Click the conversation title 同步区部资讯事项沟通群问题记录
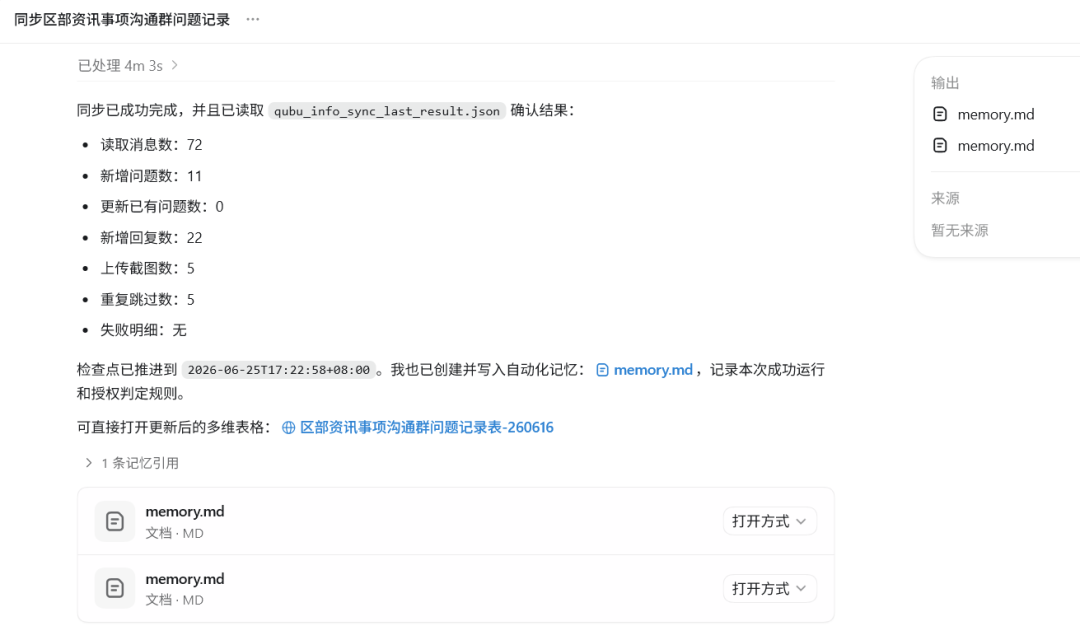1080x626 pixels. (x=122, y=19)
